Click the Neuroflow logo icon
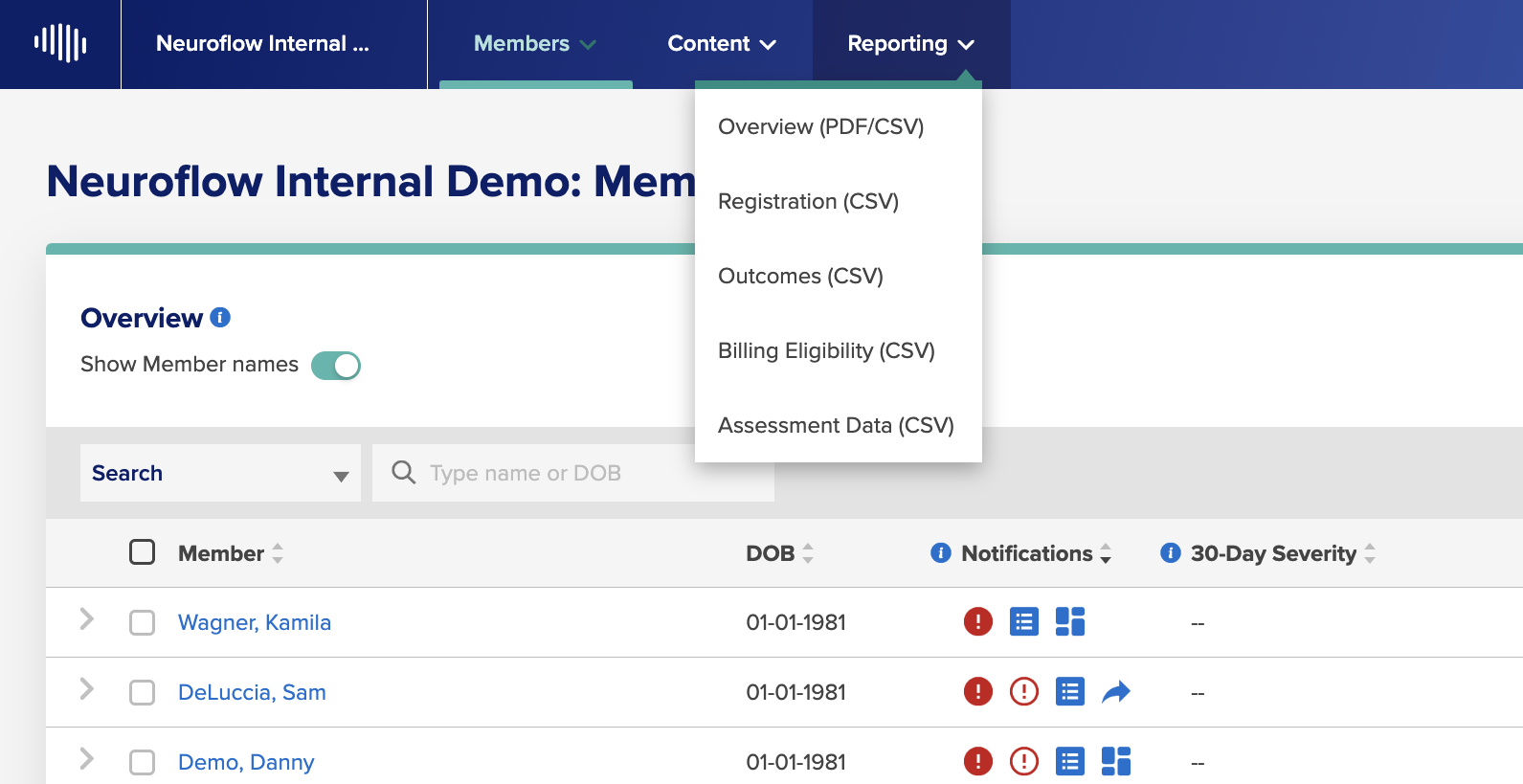 point(60,43)
